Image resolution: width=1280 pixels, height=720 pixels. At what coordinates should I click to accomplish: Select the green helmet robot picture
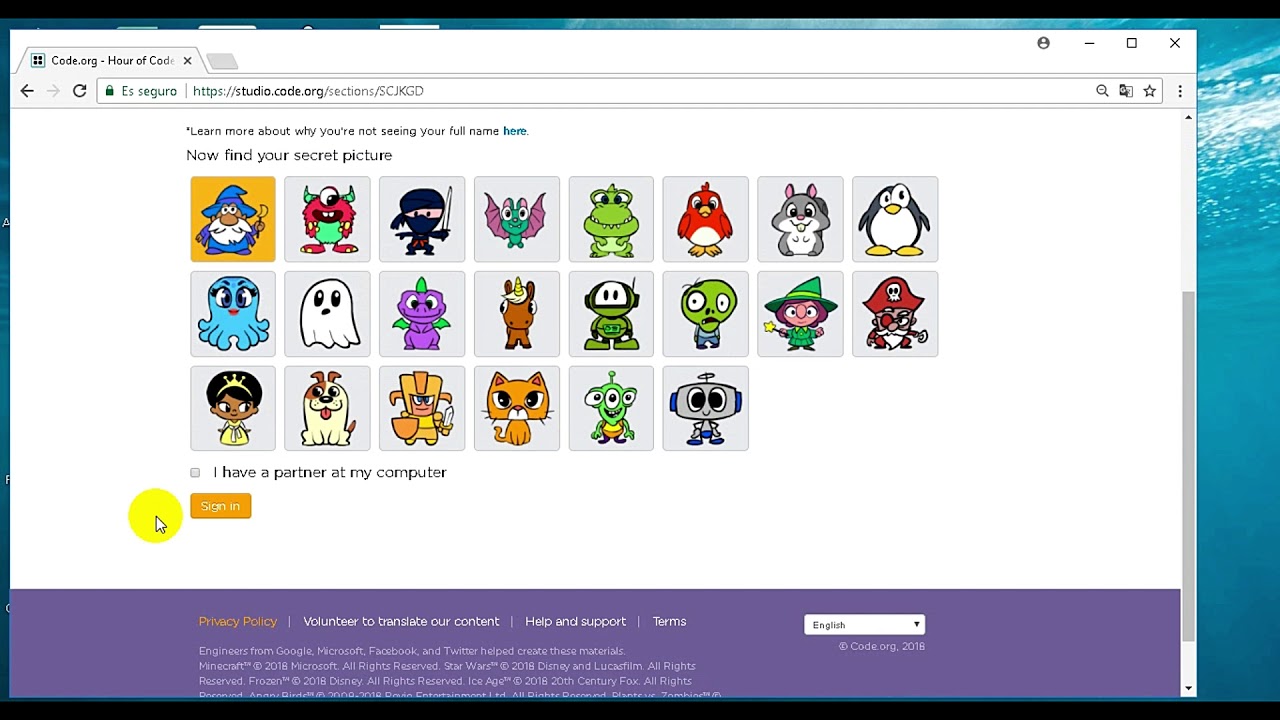(x=611, y=314)
